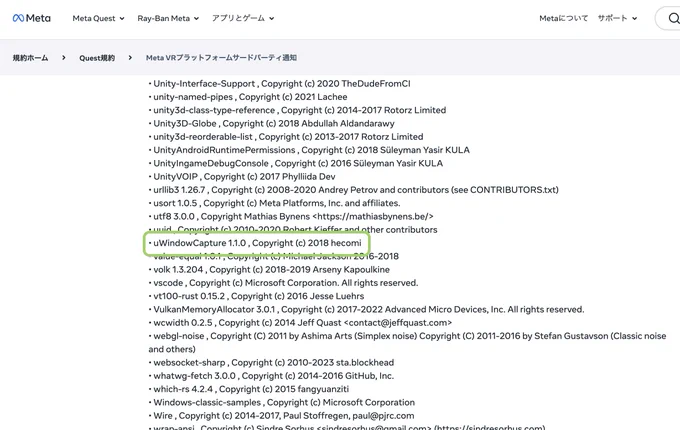Open the Metaについて link
Image resolution: width=680 pixels, height=430 pixels.
click(x=563, y=18)
